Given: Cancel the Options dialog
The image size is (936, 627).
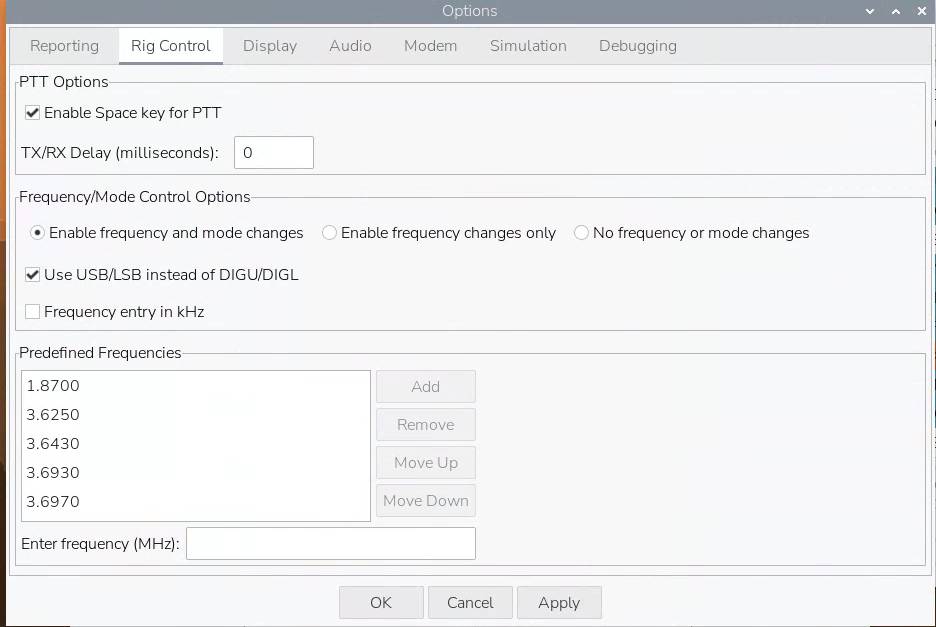Looking at the screenshot, I should pos(470,603).
